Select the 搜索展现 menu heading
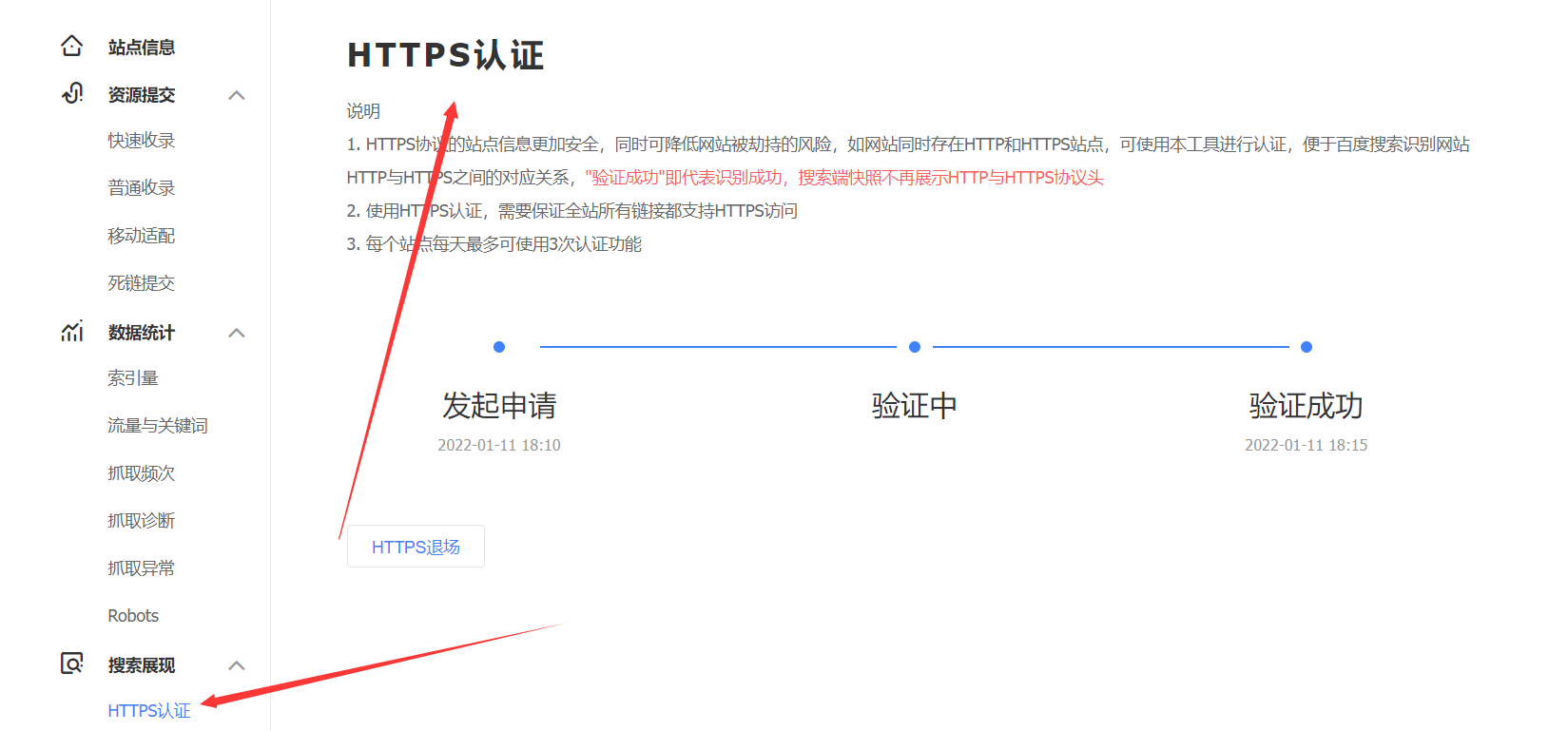This screenshot has height=731, width=1568. pyautogui.click(x=142, y=664)
